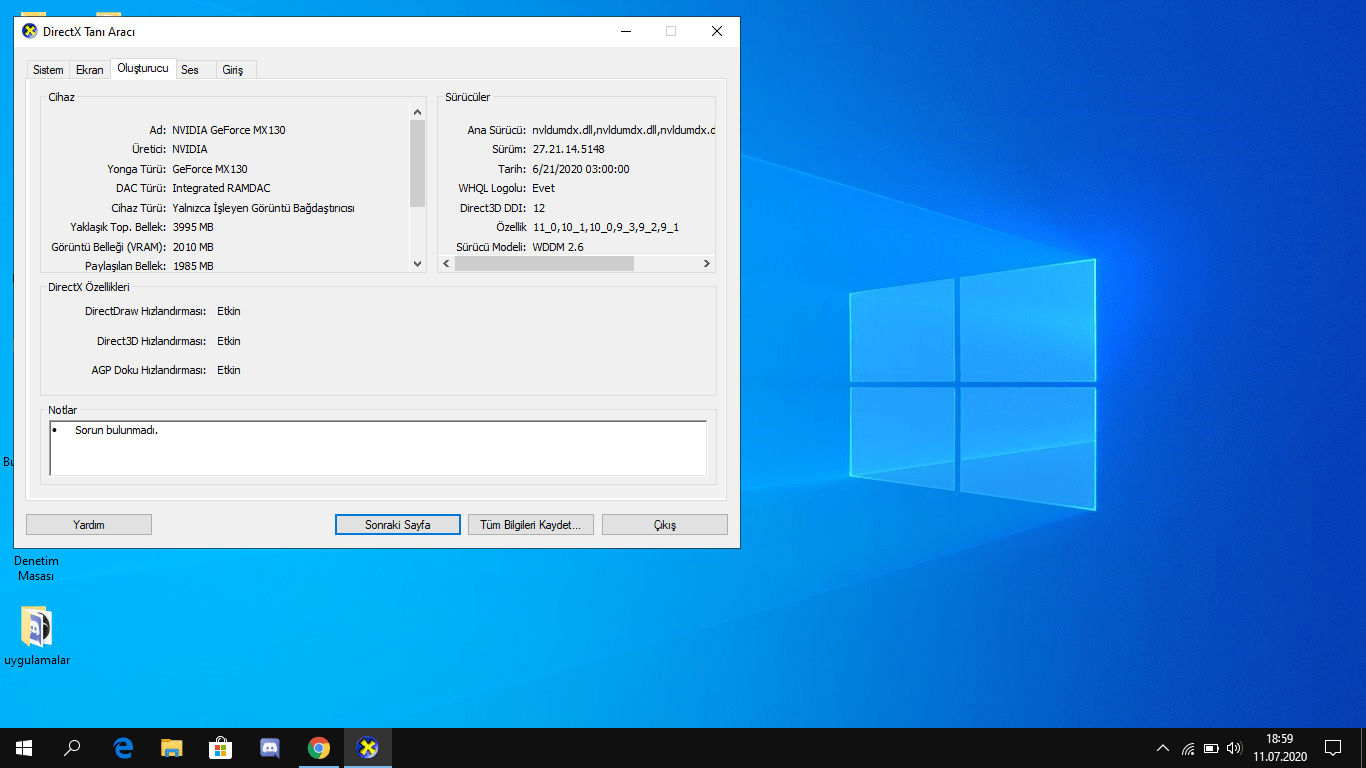Click Direct3D DDI value '12'
1366x768 pixels.
coord(539,208)
